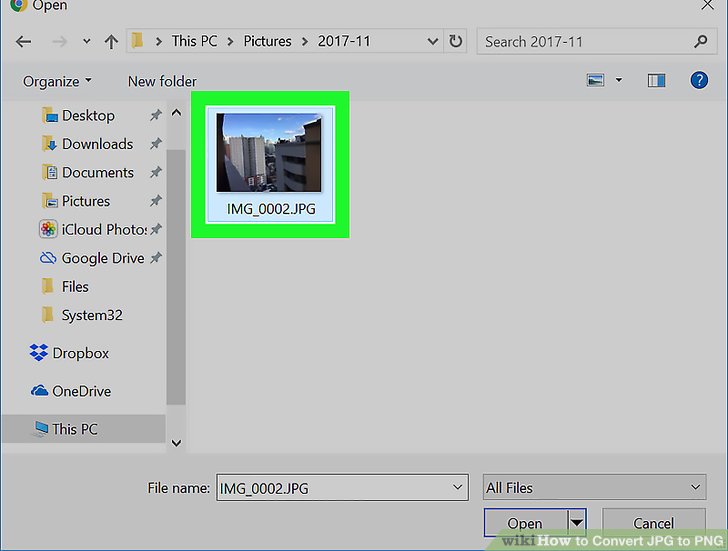Click the File name text field
The image size is (728, 551).
point(342,487)
